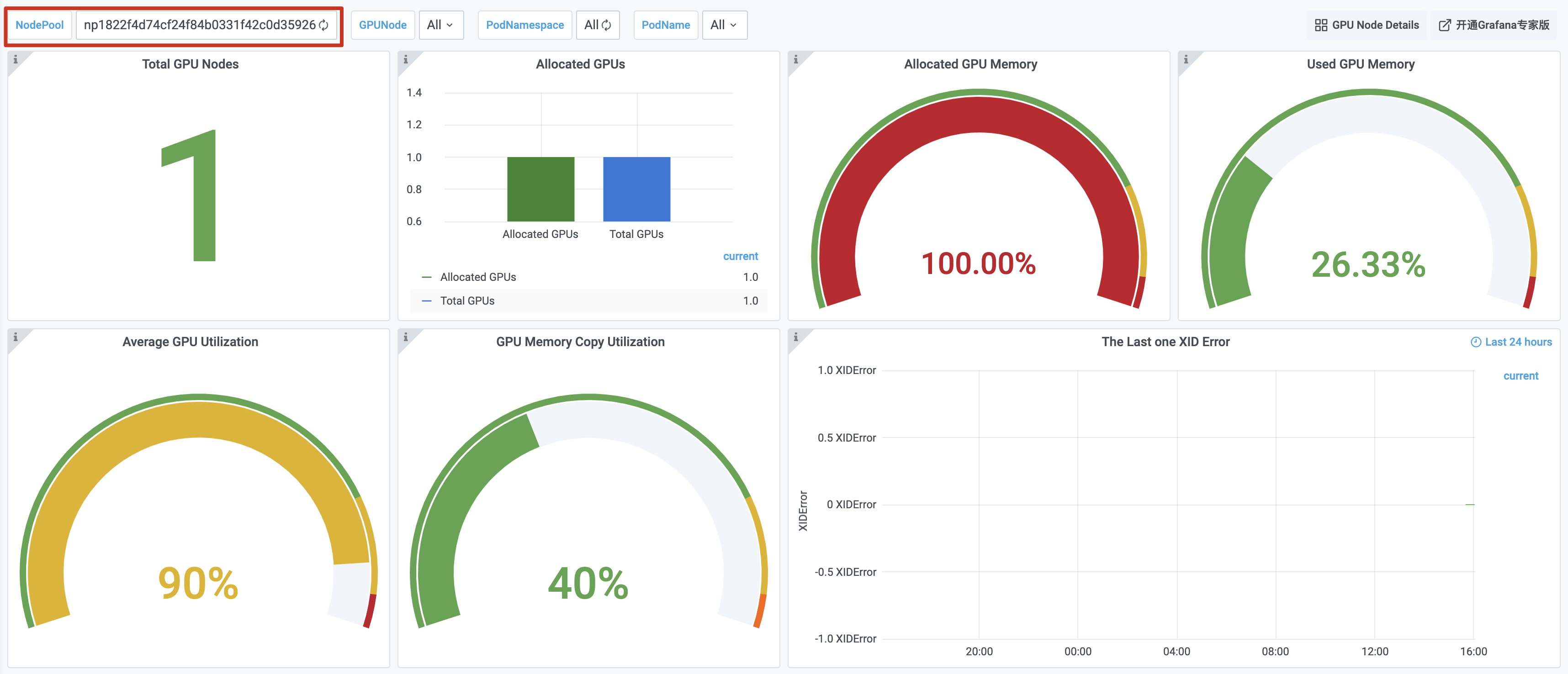Click the refresh icon in NodePool selector
Screen dimensions: 1568x674
click(324, 25)
